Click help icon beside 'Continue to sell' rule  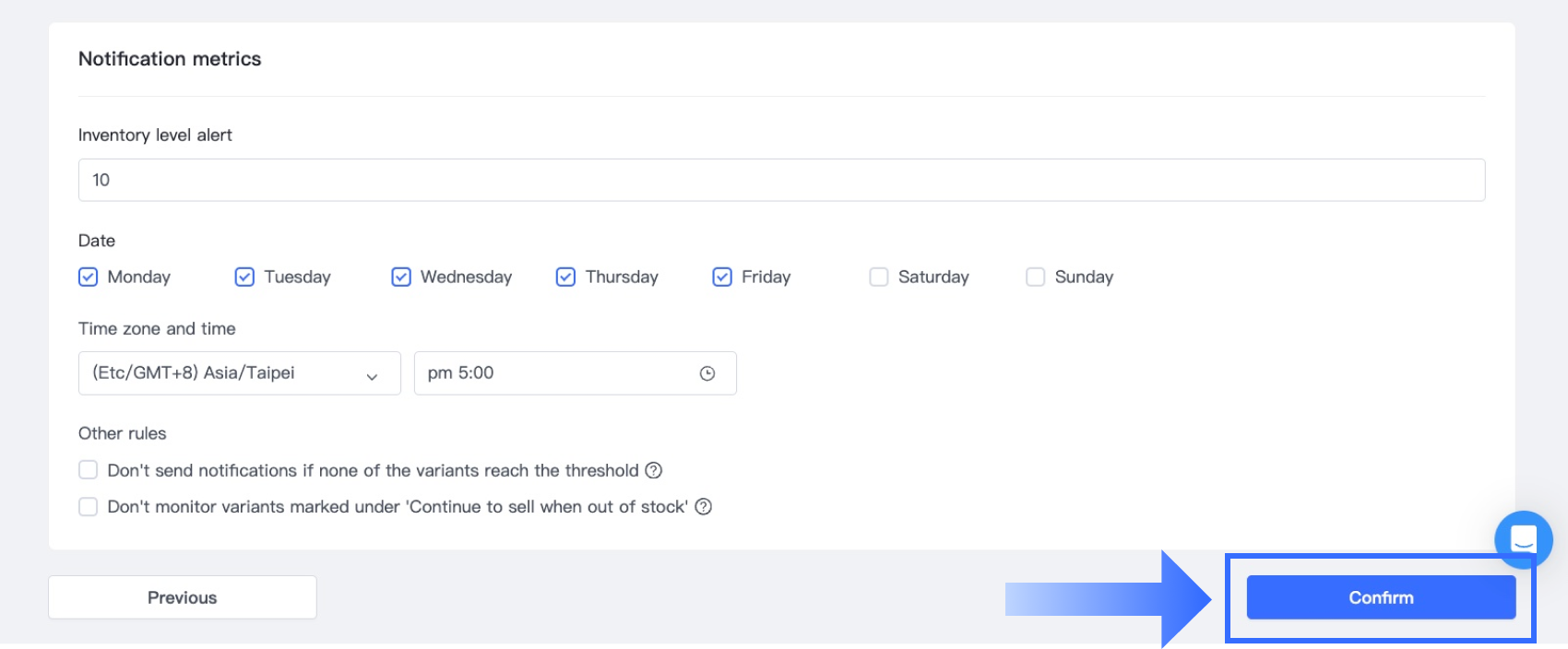coord(704,507)
